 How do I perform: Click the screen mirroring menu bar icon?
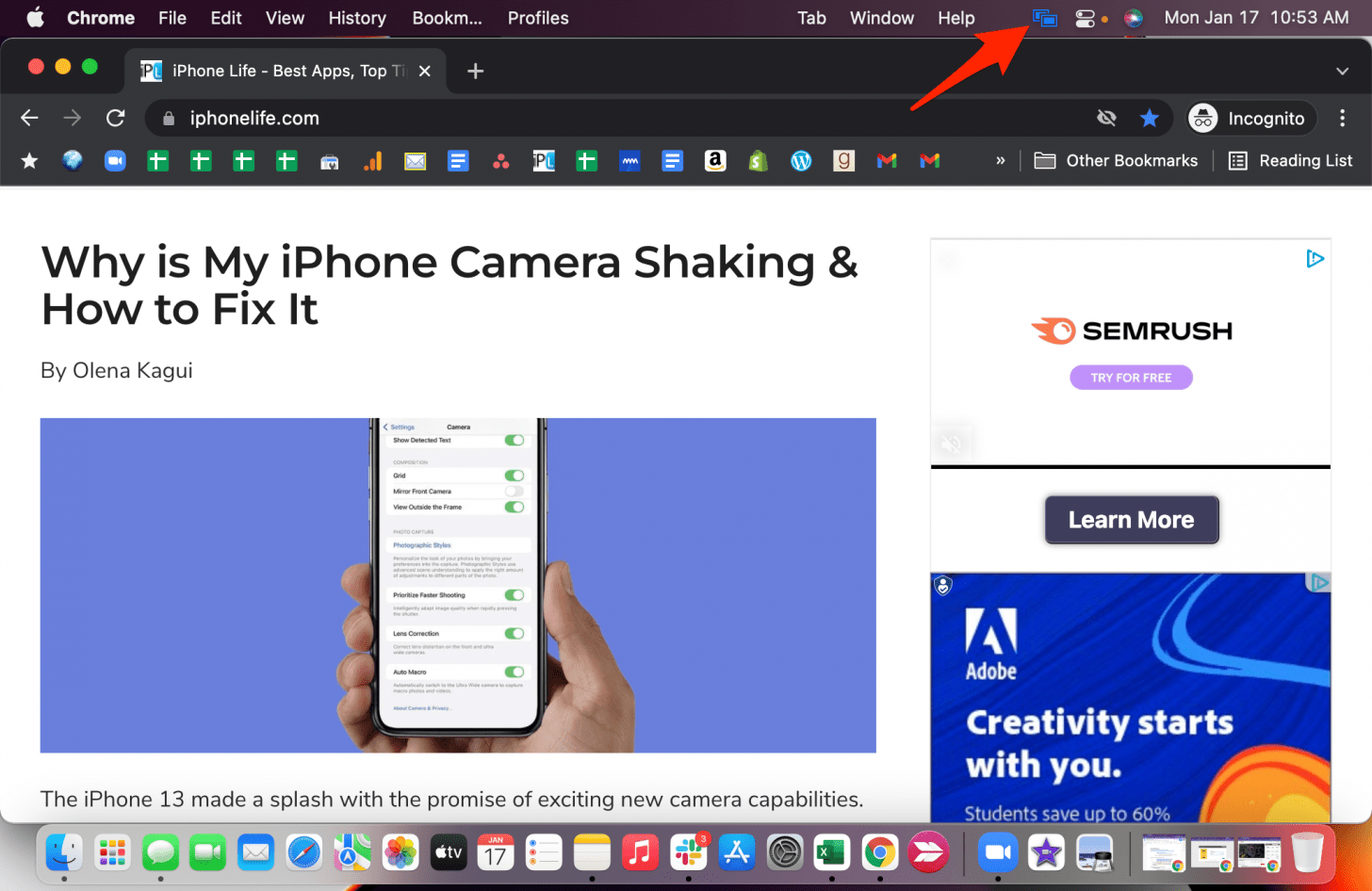(x=1045, y=18)
